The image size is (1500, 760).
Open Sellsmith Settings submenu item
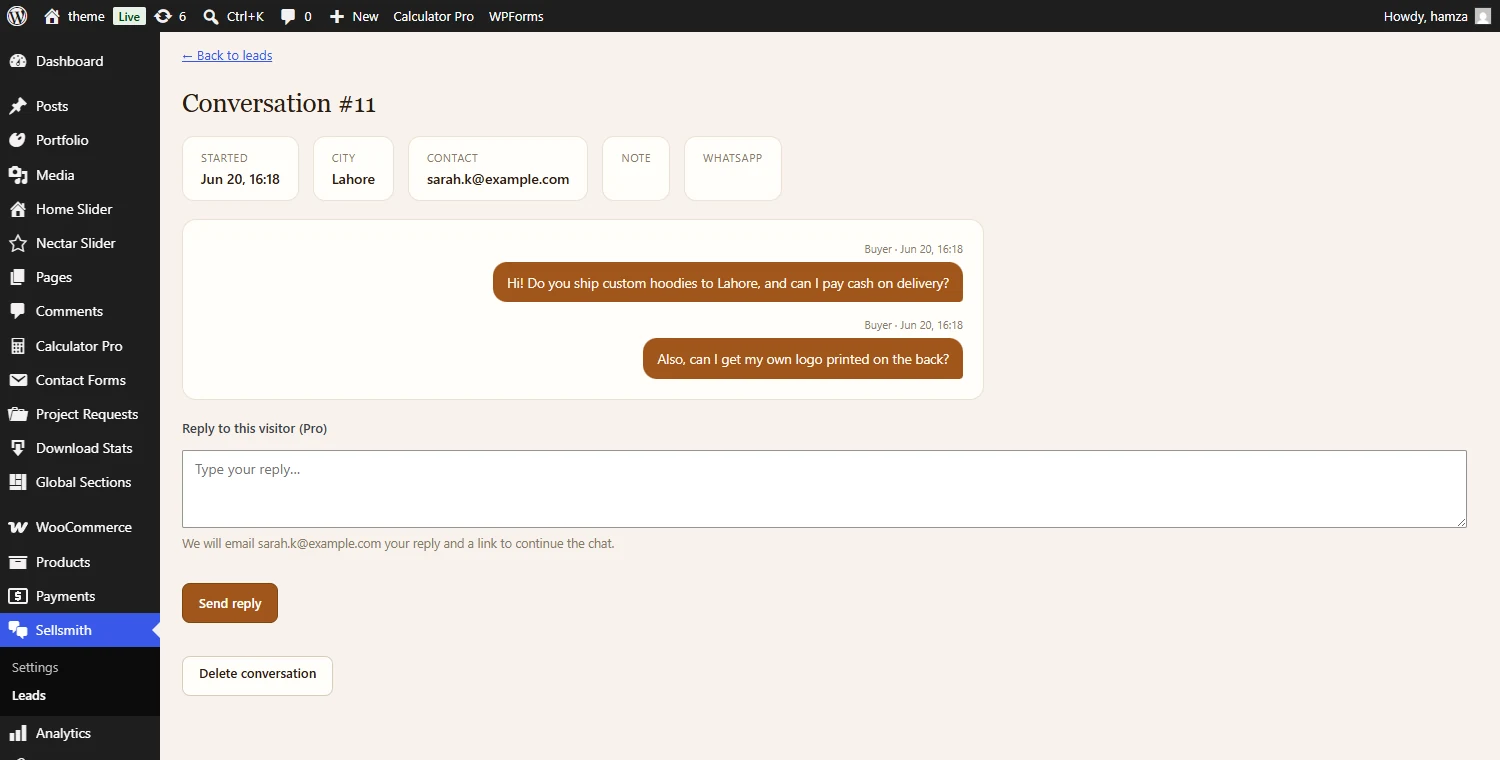[x=35, y=667]
